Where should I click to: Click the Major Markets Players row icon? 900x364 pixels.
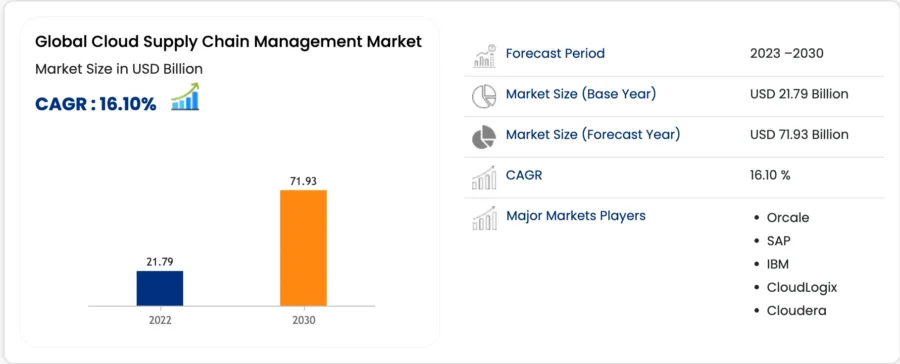point(484,218)
